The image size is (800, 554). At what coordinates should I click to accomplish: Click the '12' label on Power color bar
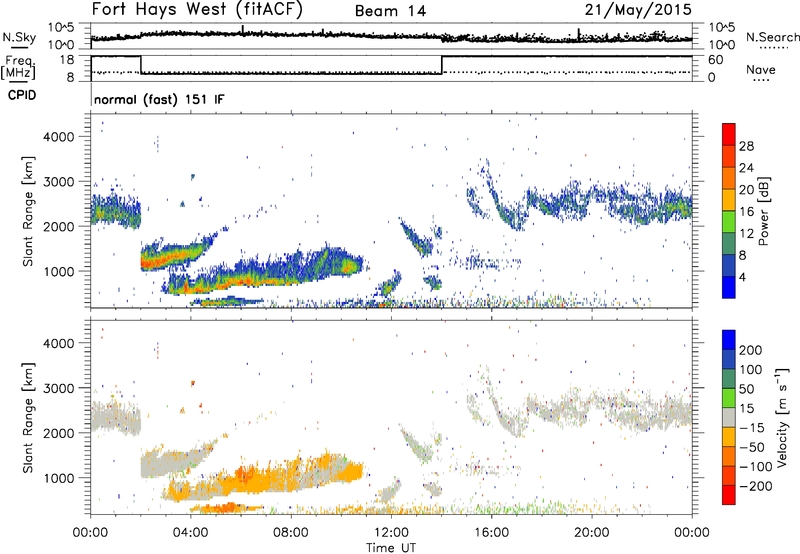[746, 234]
